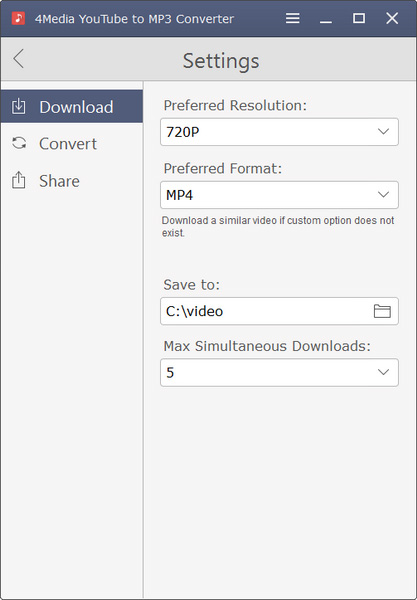Click the Save to path field C:\video
The width and height of the screenshot is (417, 600).
pyautogui.click(x=279, y=311)
